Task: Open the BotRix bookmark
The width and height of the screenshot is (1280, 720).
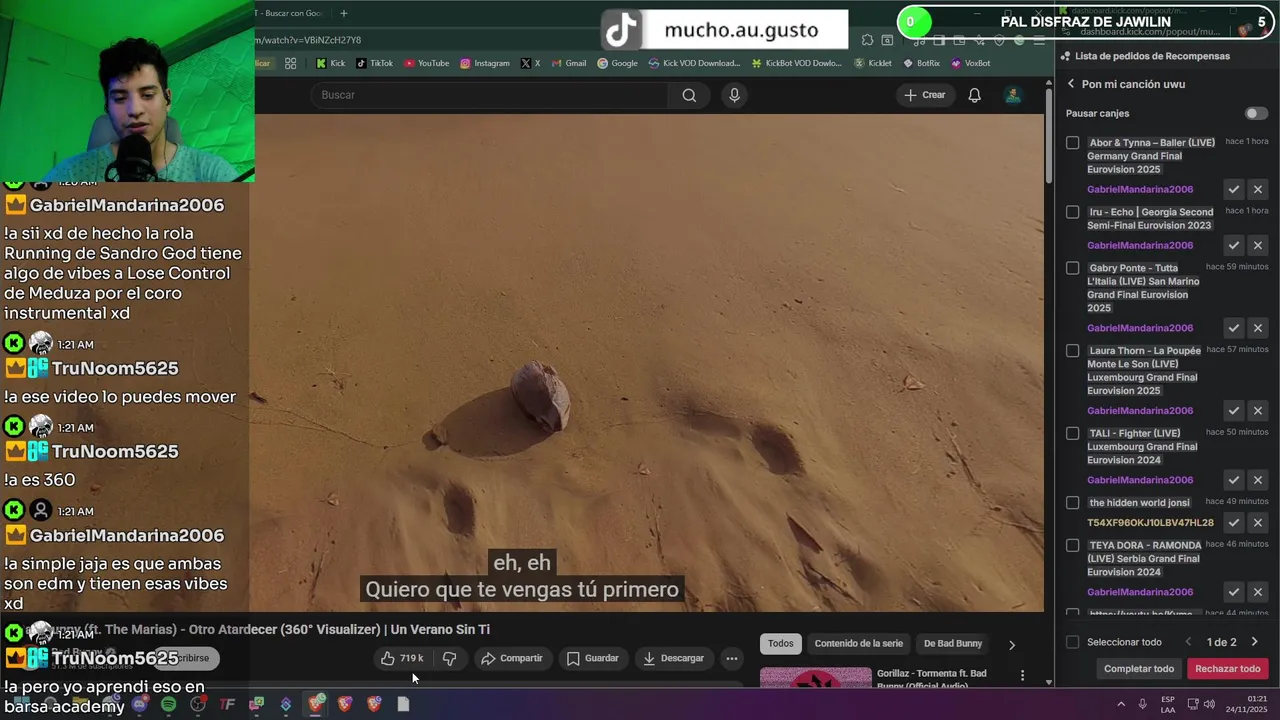Action: tap(921, 63)
